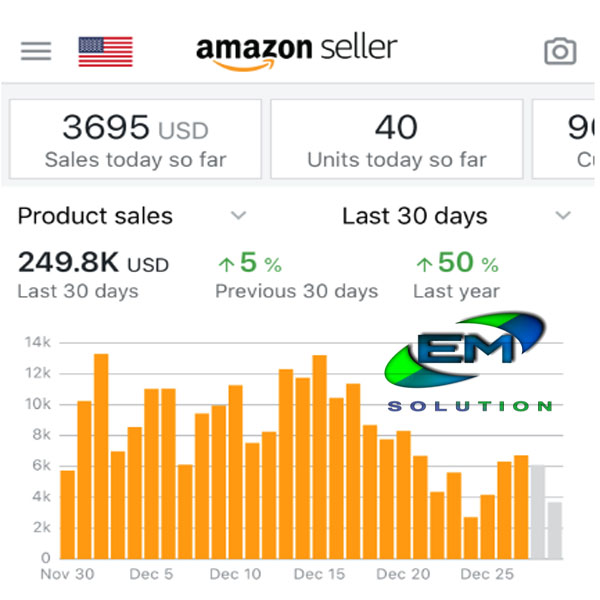Tap the first gray bar in the chart

(538, 511)
